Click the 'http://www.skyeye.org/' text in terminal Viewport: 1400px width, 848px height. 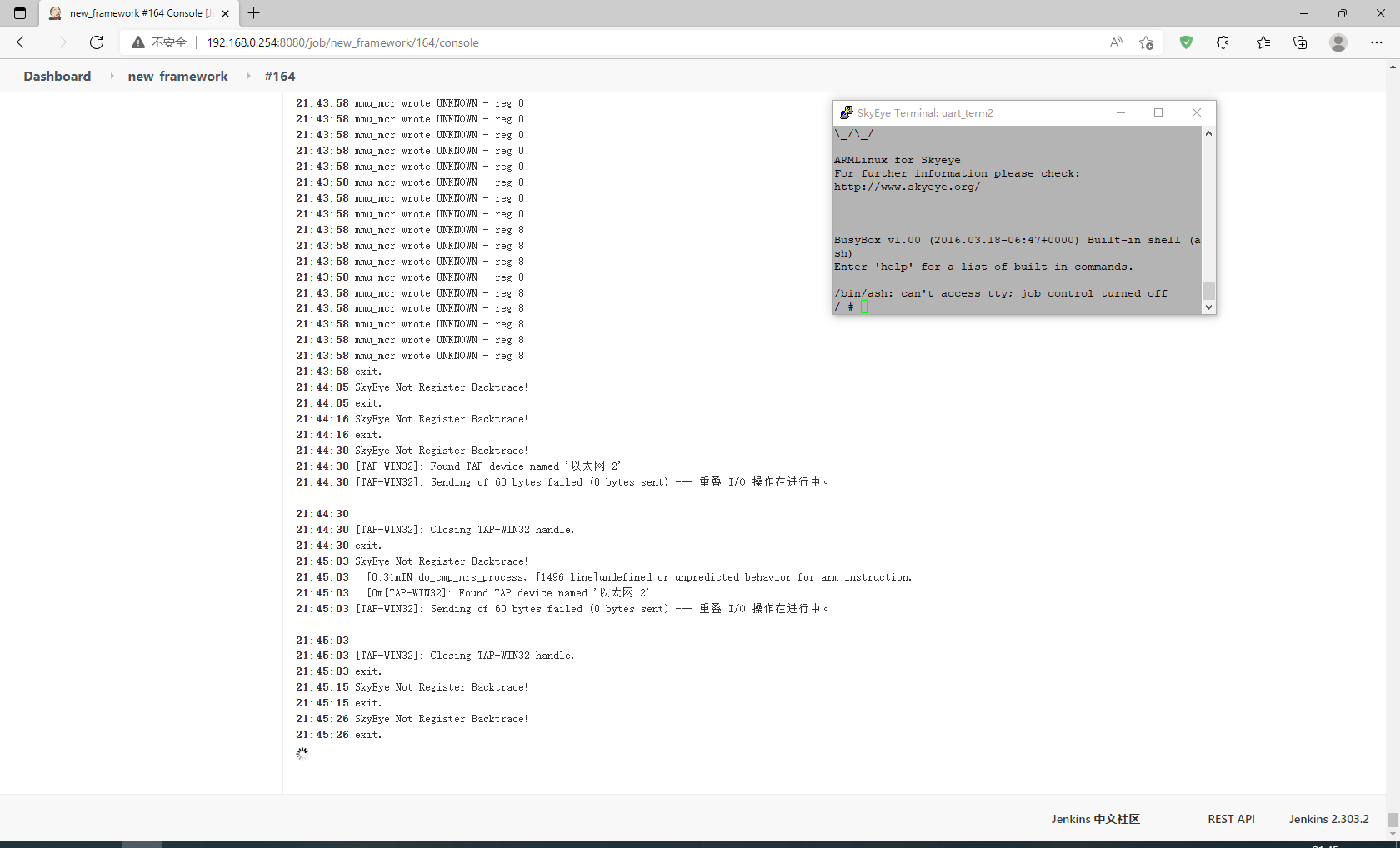point(907,187)
